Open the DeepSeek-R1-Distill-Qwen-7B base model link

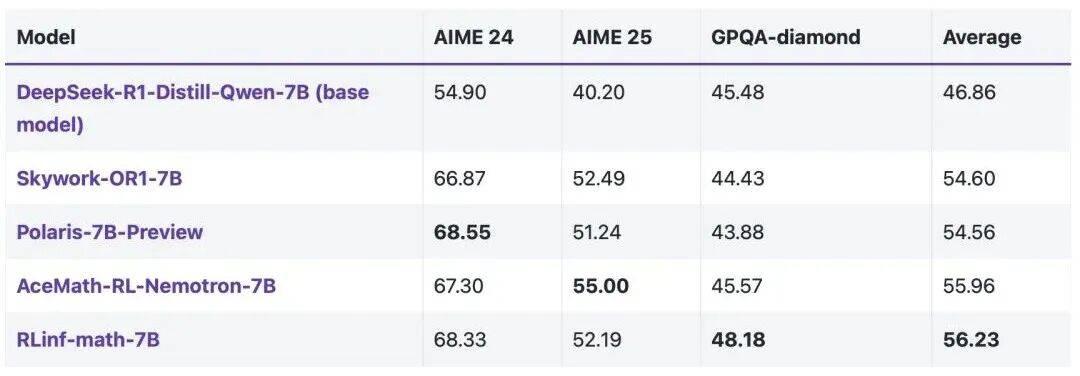(x=193, y=109)
